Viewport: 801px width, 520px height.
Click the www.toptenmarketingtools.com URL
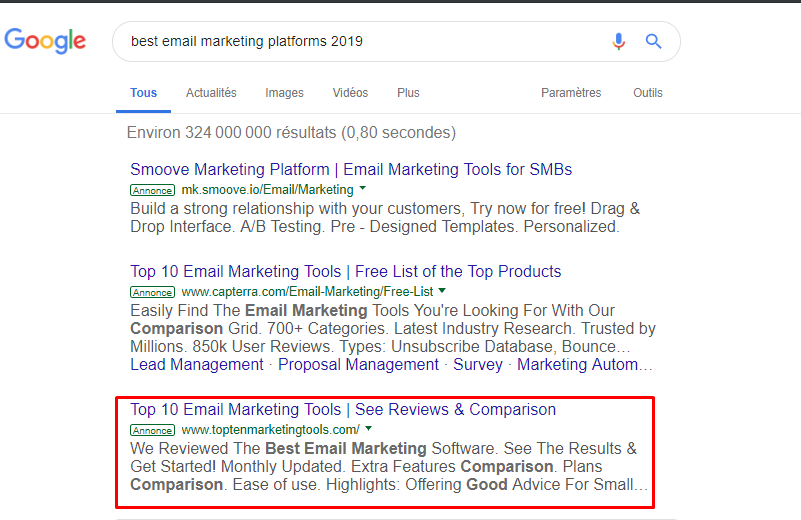[x=271, y=430]
